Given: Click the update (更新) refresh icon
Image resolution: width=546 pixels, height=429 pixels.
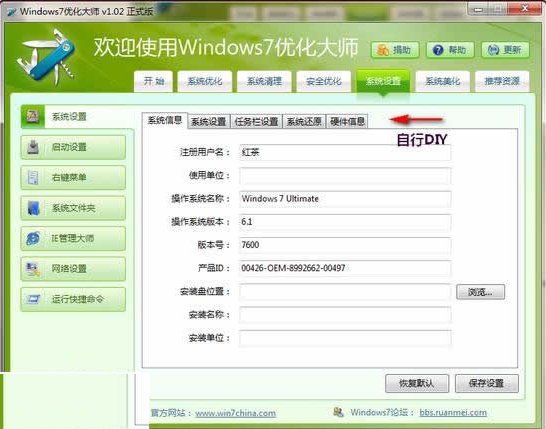Looking at the screenshot, I should click(493, 50).
